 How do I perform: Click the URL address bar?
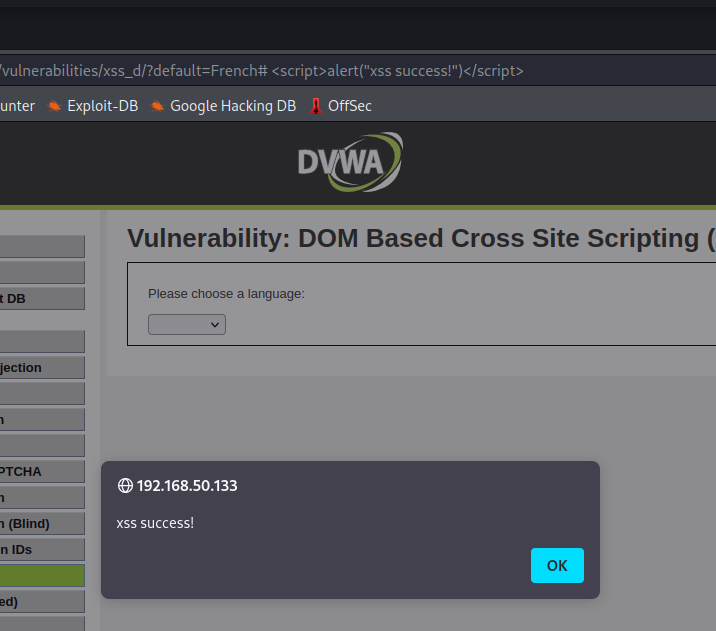(x=358, y=71)
